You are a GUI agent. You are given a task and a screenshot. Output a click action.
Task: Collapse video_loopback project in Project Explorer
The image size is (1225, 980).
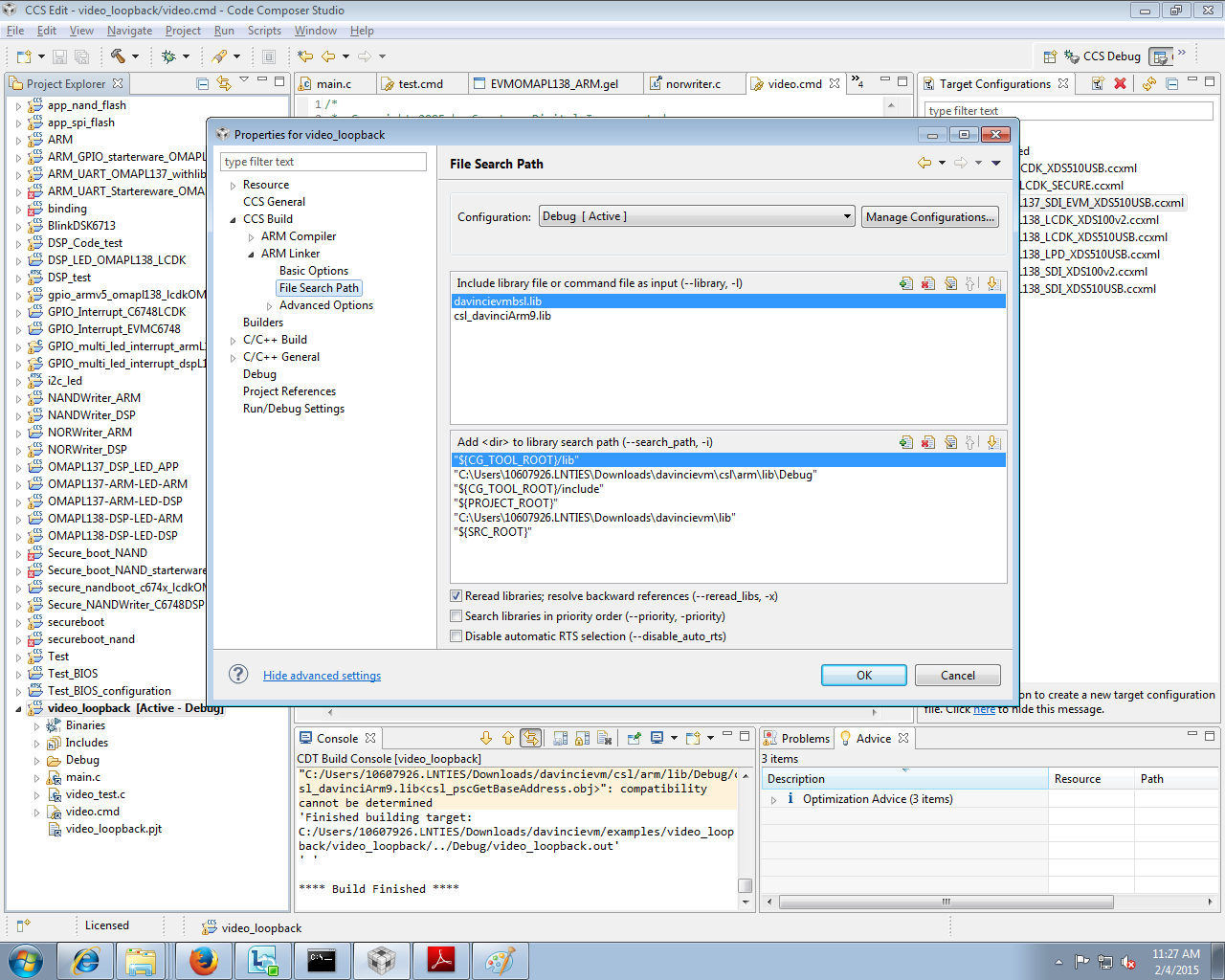point(18,709)
